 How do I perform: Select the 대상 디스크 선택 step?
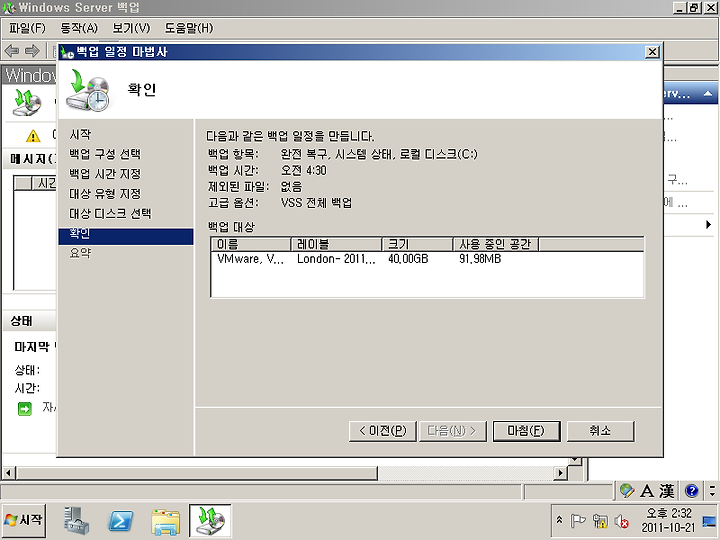point(110,214)
